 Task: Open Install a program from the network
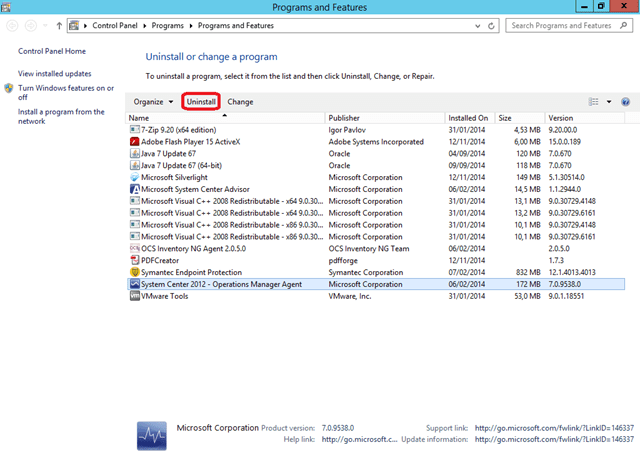point(61,116)
